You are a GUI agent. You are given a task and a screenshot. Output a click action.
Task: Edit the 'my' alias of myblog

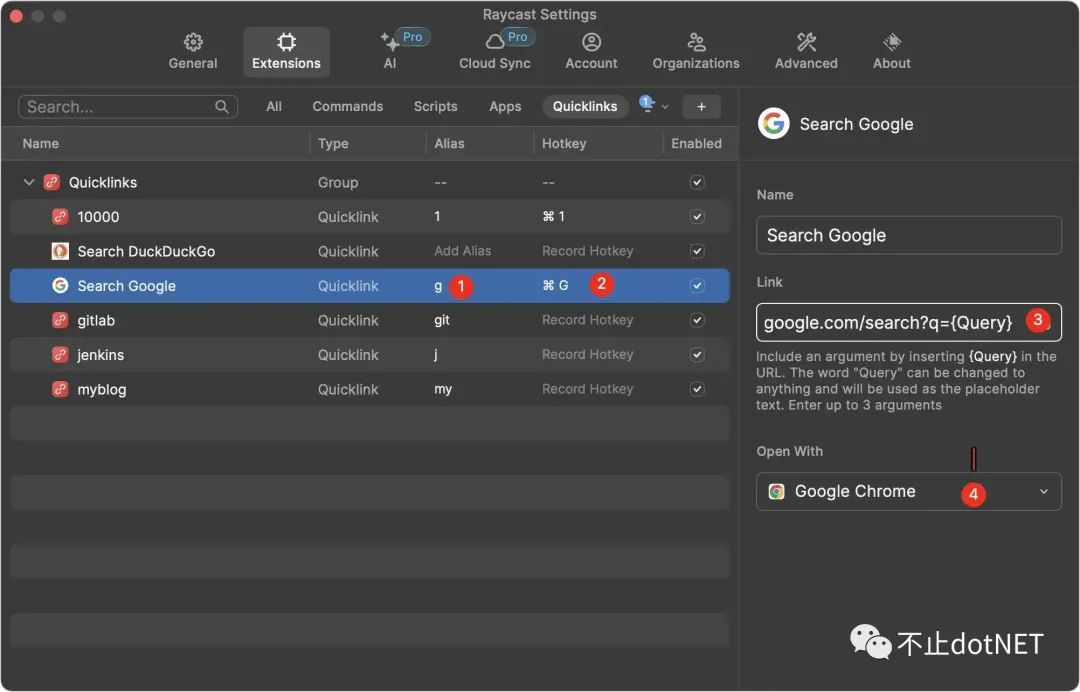pos(443,390)
